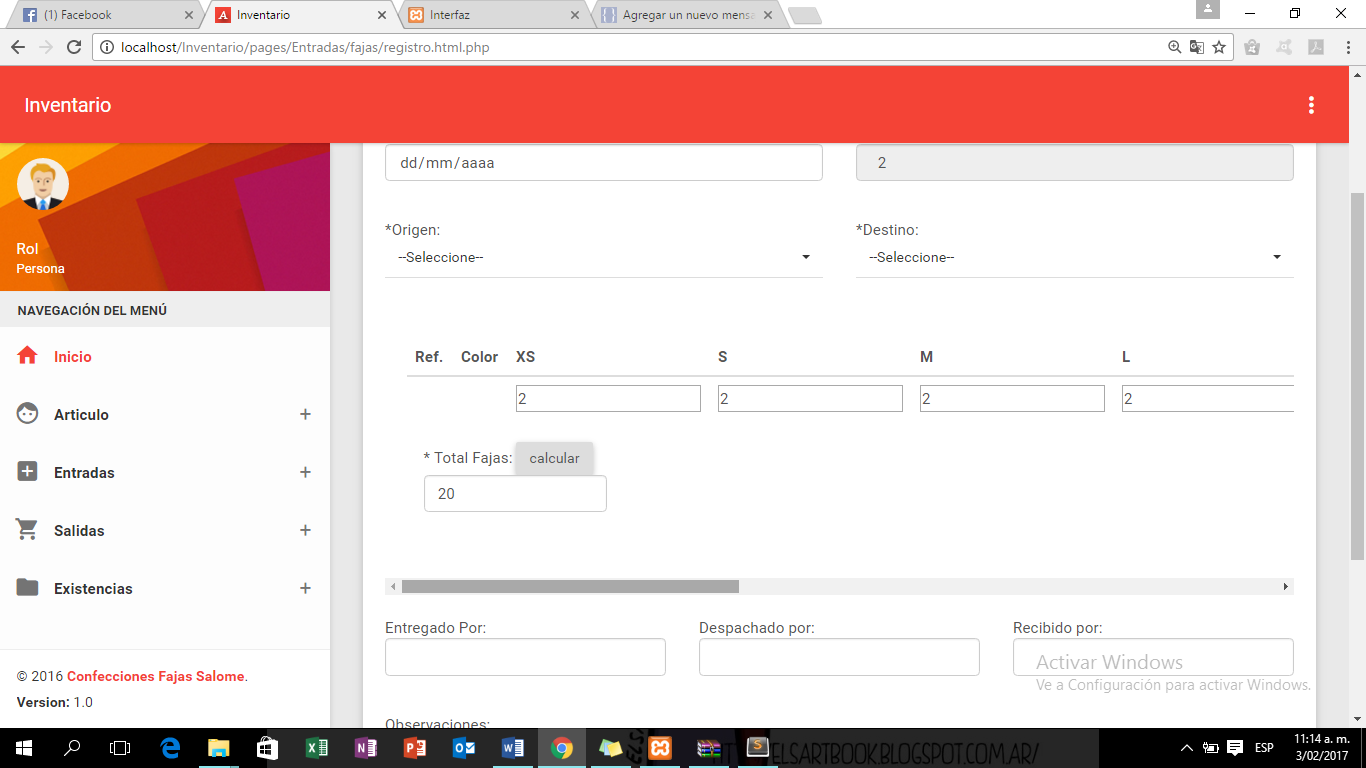
Task: Select Articulo label in the navigation menu
Action: point(81,415)
